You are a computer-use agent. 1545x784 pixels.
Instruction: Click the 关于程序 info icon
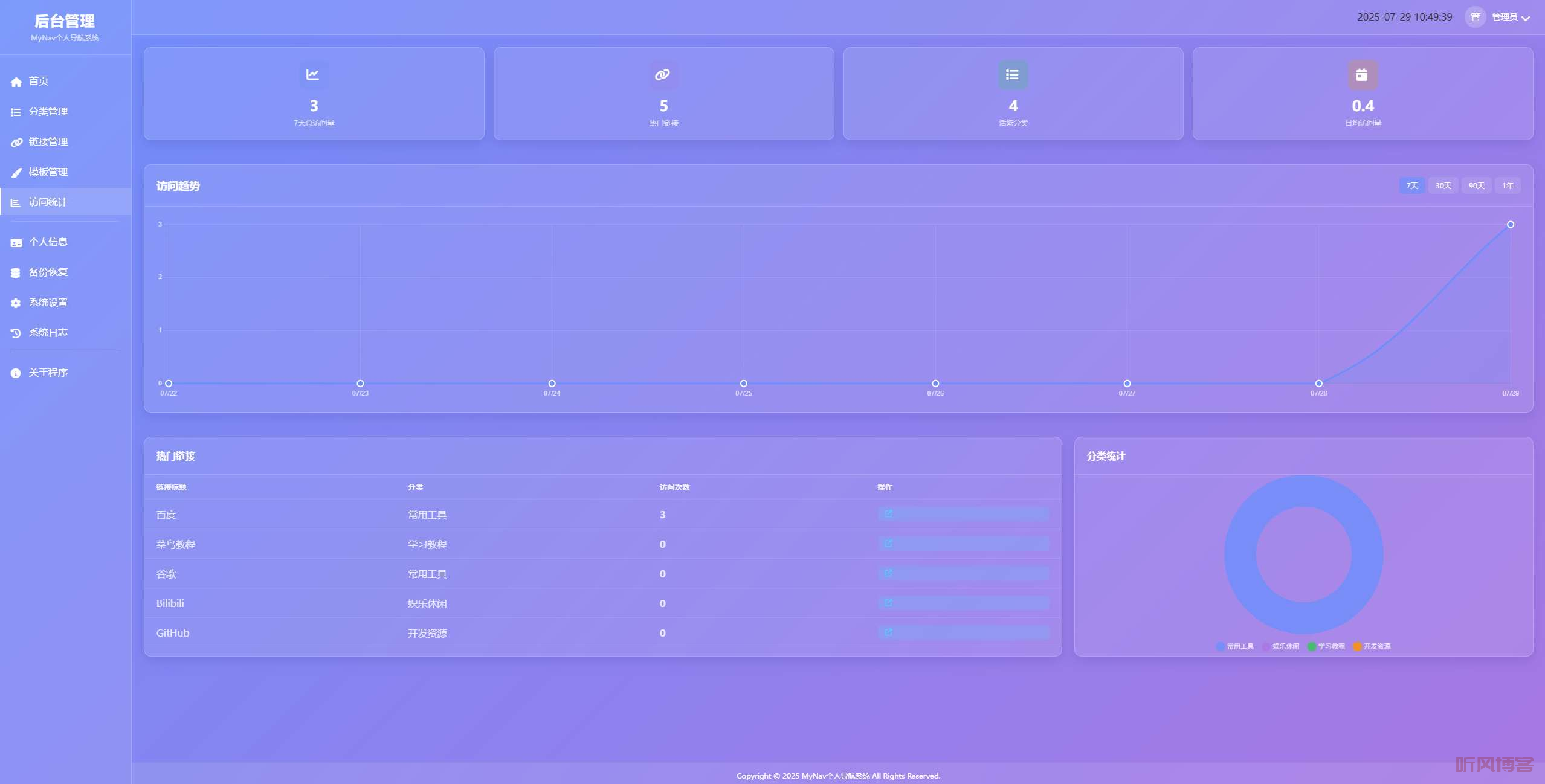[x=16, y=373]
